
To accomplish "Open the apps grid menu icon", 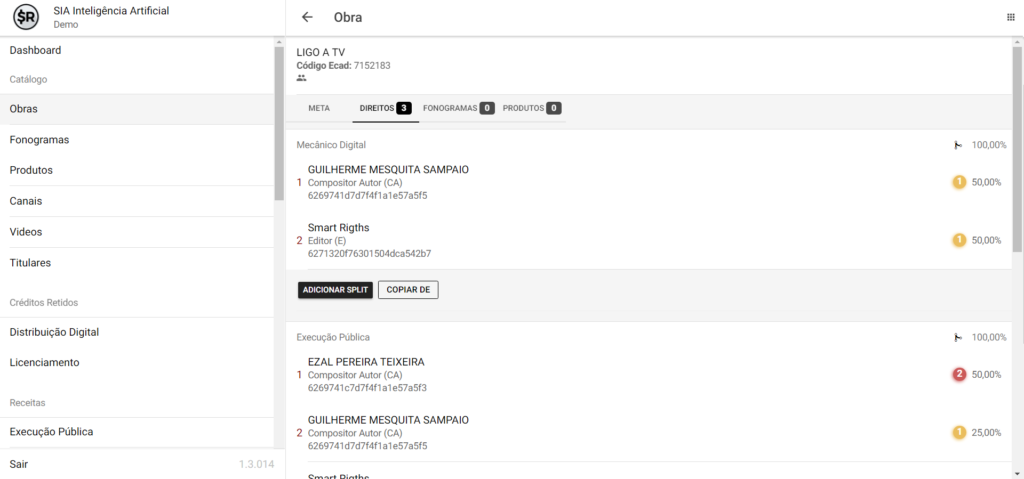I will point(1010,17).
